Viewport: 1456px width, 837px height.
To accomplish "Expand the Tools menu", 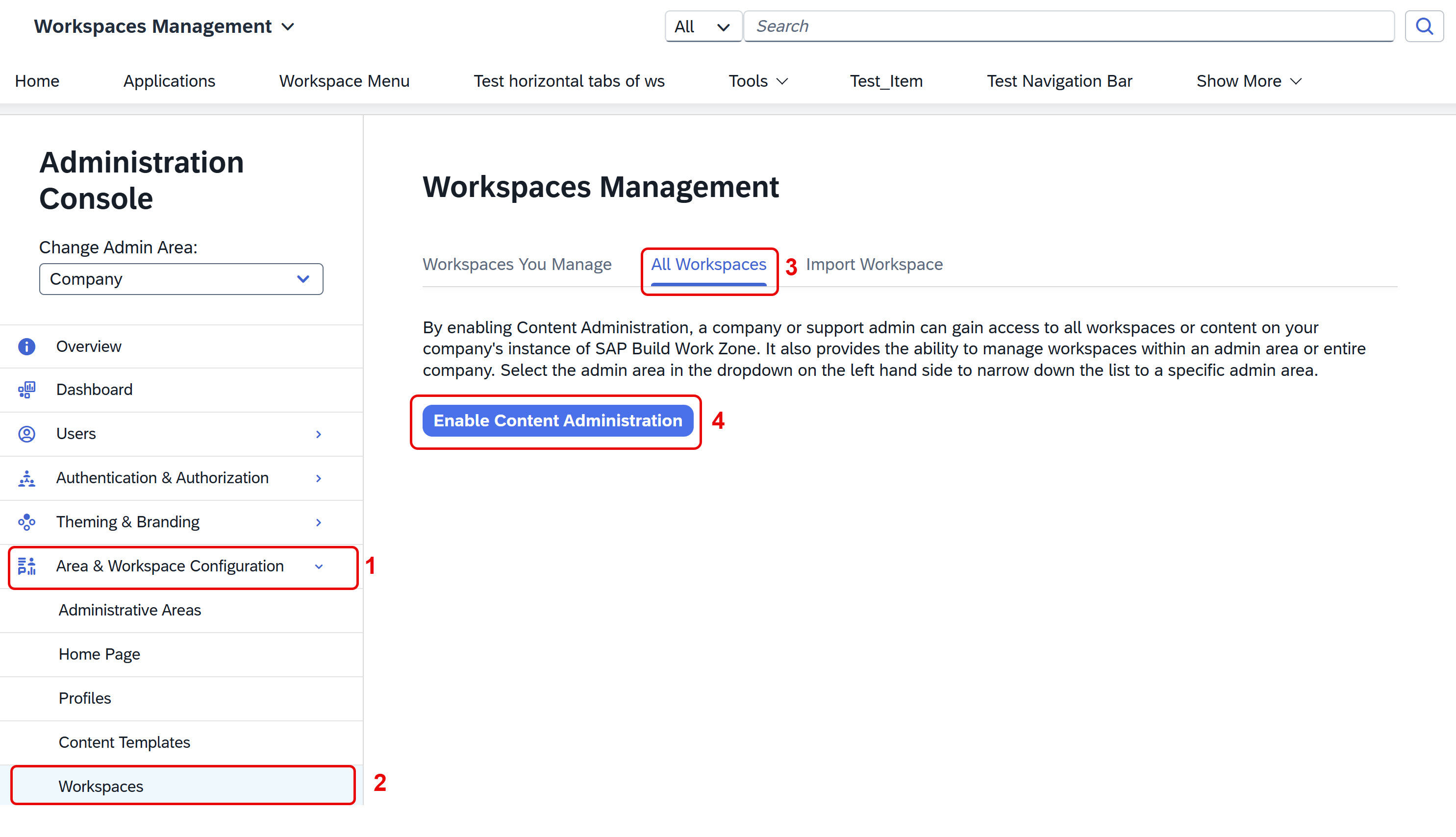I will coord(757,81).
